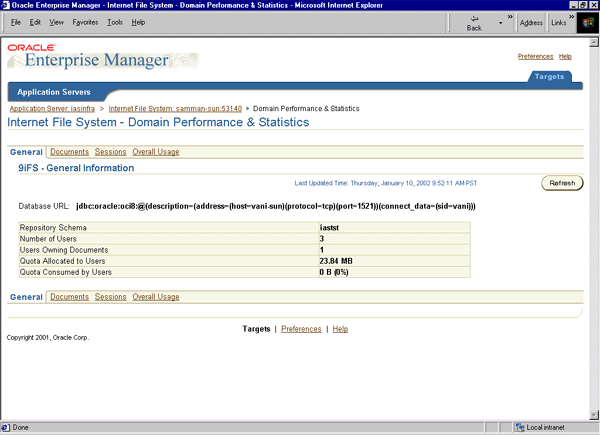Image resolution: width=600 pixels, height=435 pixels.
Task: Open Preferences link at top right
Action: [535, 57]
